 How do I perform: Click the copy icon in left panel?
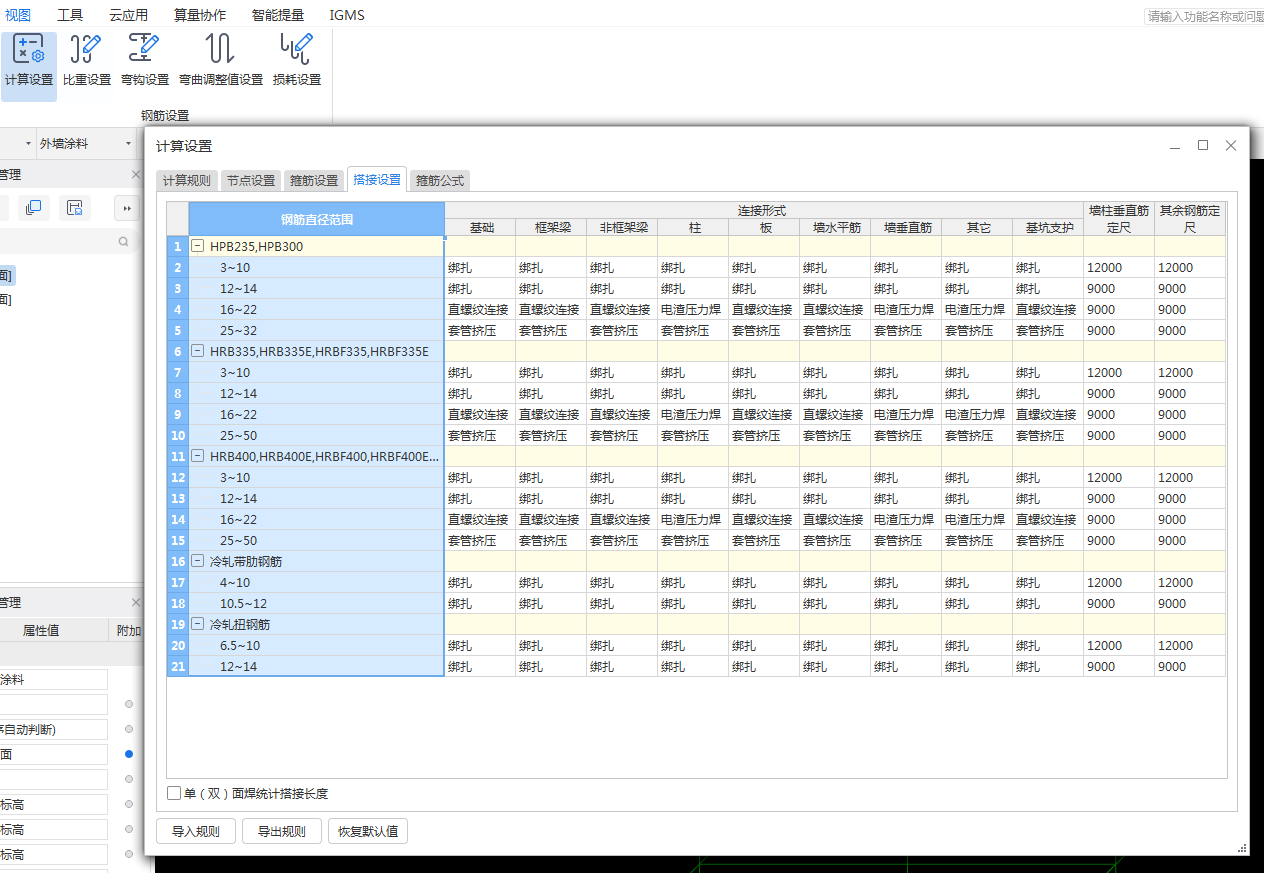(34, 207)
